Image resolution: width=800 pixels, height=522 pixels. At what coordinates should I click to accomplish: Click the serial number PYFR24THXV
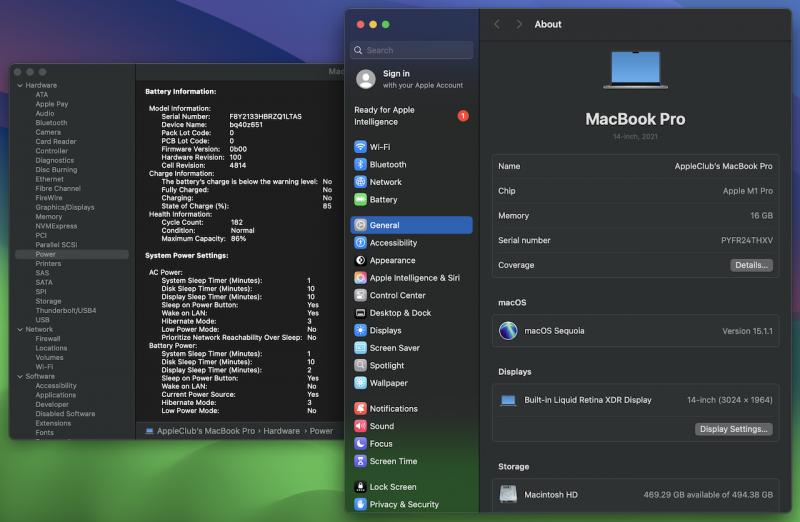(746, 240)
